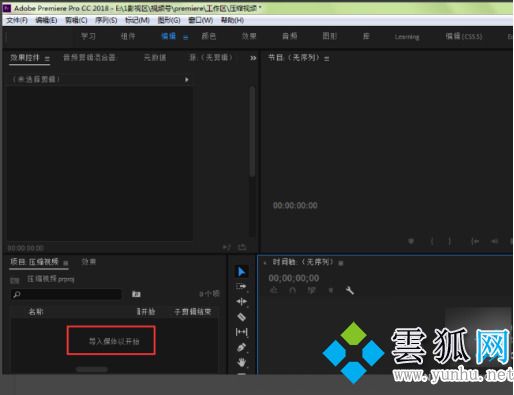This screenshot has height=395, width=514.
Task: Select the Slip tool
Action: pos(241,332)
